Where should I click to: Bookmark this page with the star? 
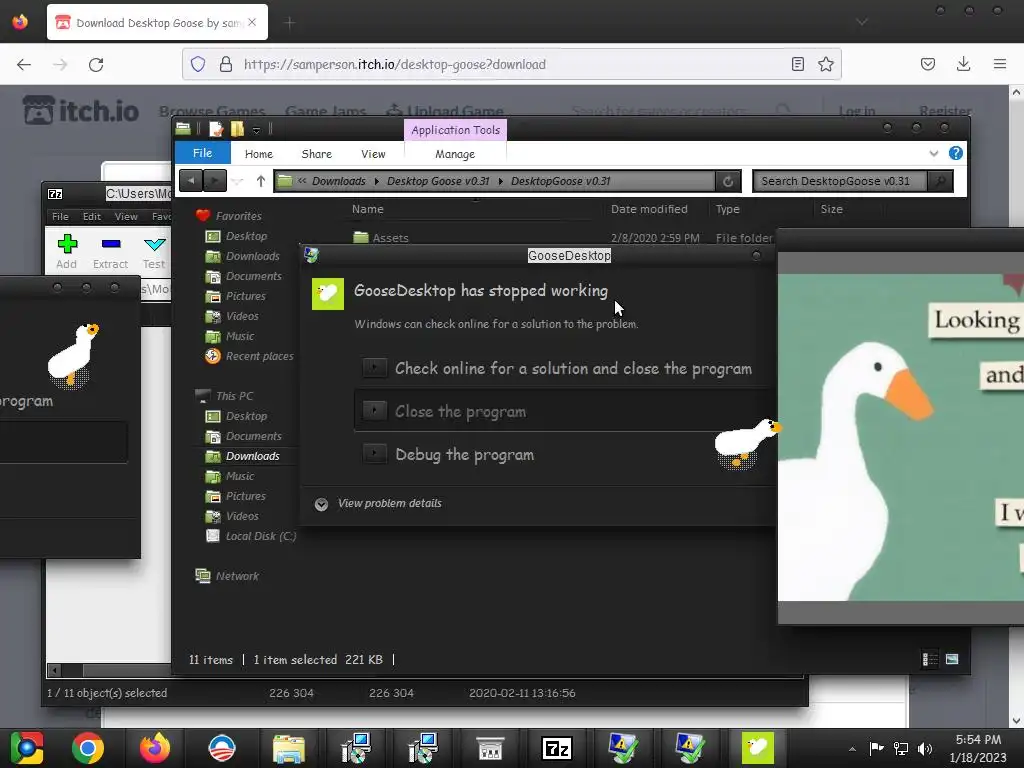(x=826, y=64)
